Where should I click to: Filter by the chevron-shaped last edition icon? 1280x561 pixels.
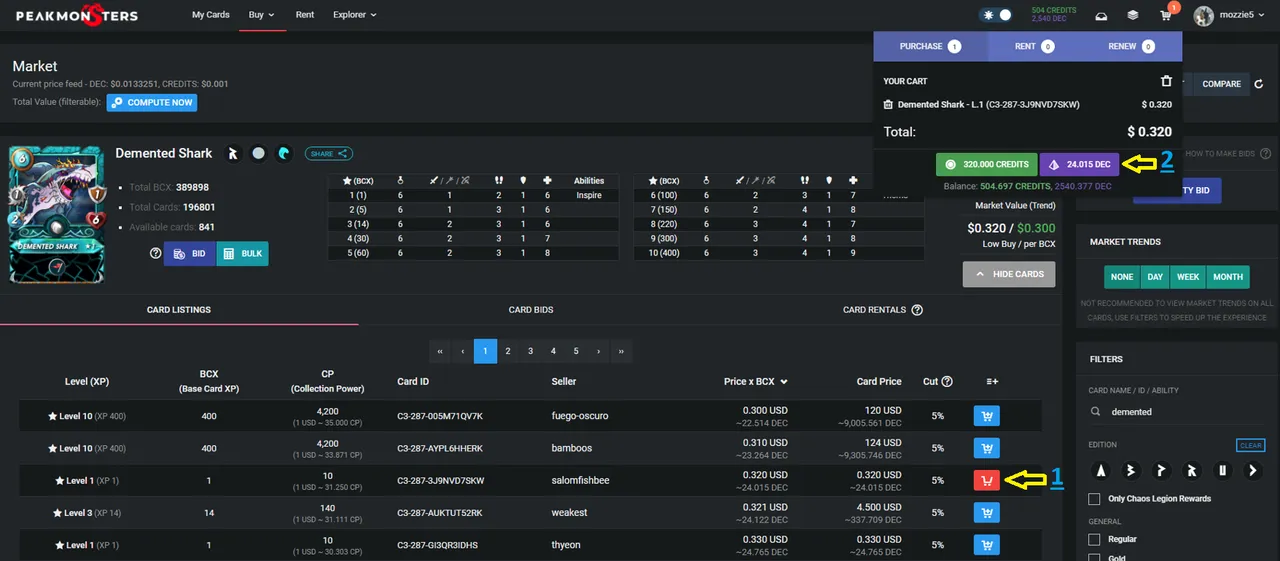click(x=1252, y=470)
